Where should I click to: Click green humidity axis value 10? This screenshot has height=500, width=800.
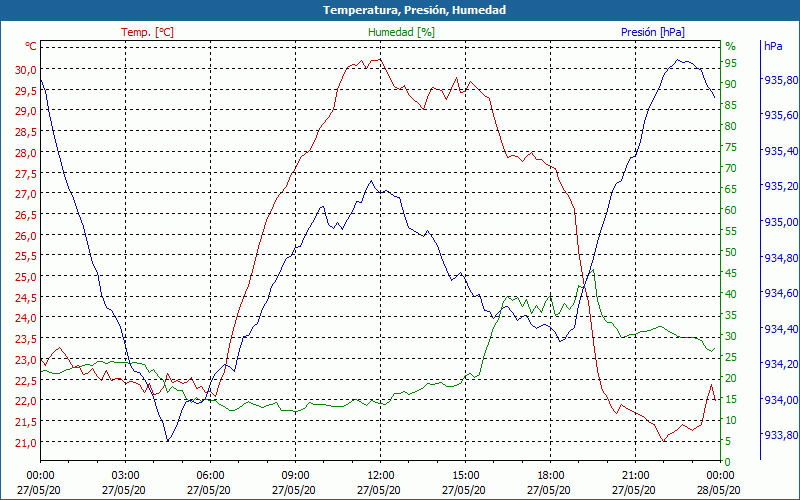point(731,420)
